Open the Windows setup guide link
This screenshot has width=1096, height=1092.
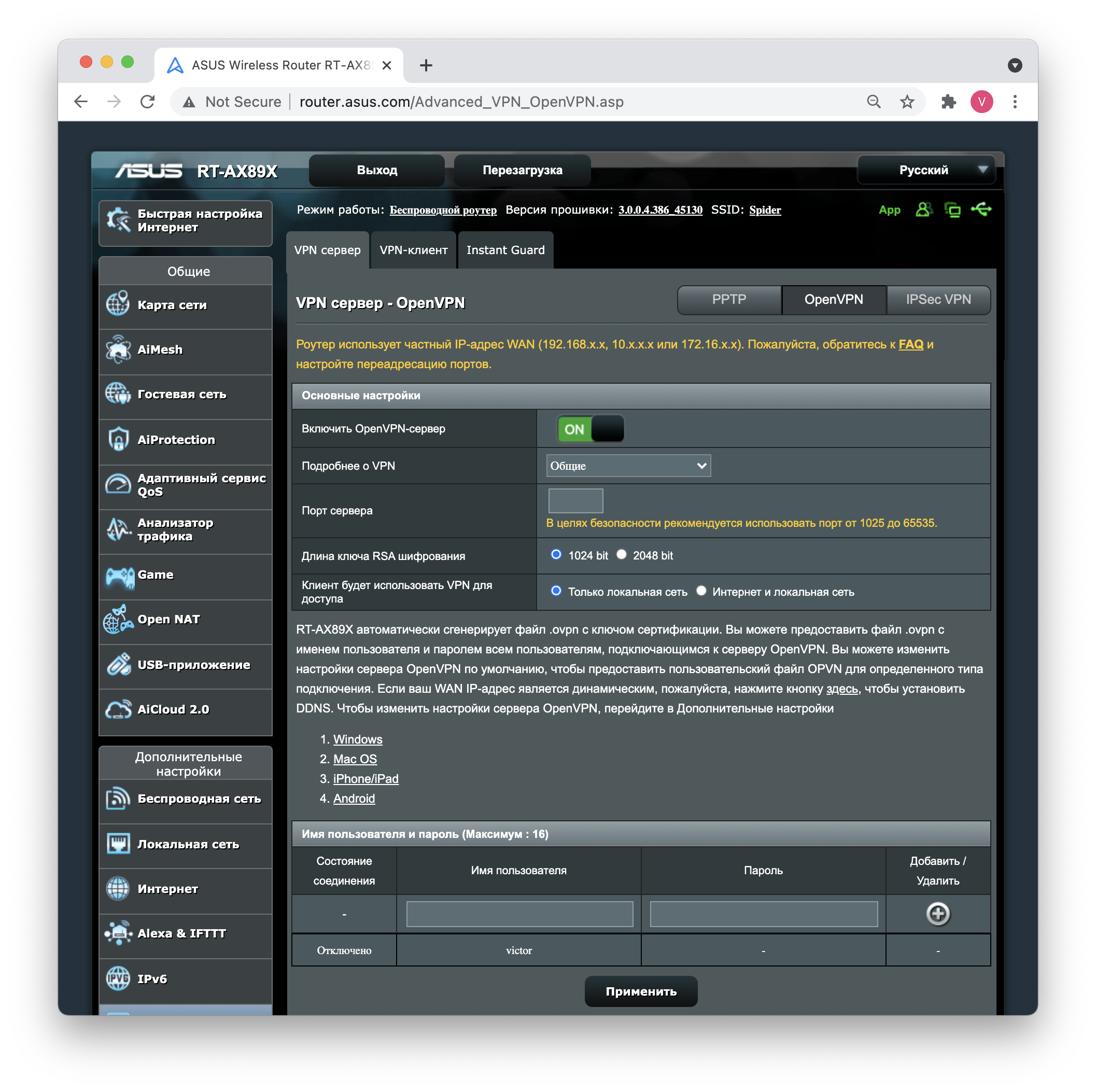357,739
